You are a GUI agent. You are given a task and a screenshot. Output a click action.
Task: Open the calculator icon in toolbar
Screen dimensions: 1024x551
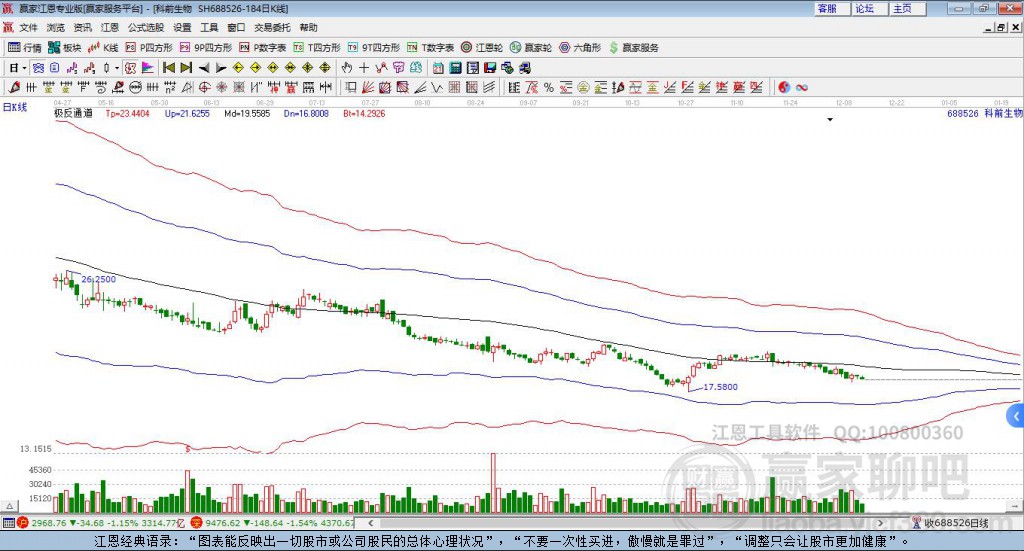pos(455,68)
